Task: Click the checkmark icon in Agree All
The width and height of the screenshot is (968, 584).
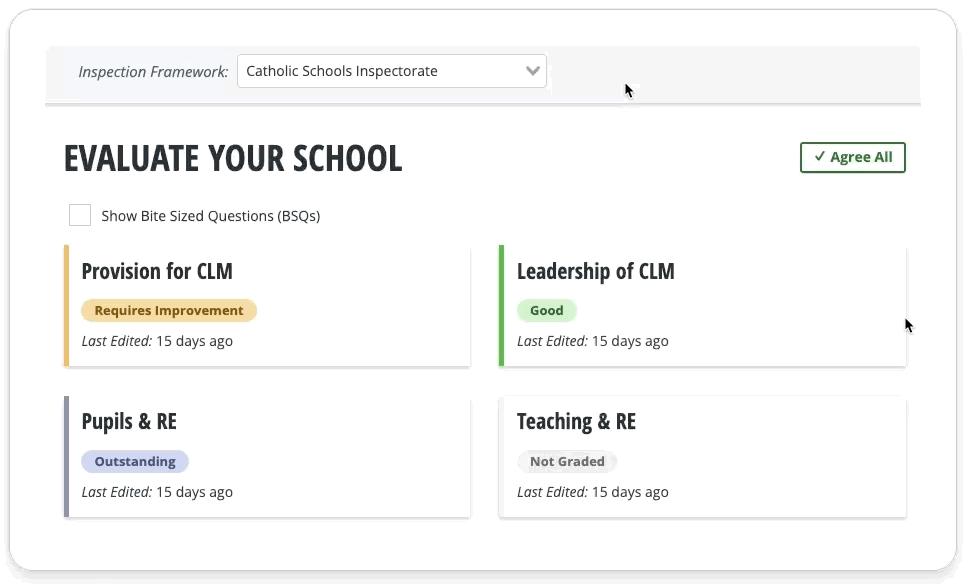Action: pos(819,157)
